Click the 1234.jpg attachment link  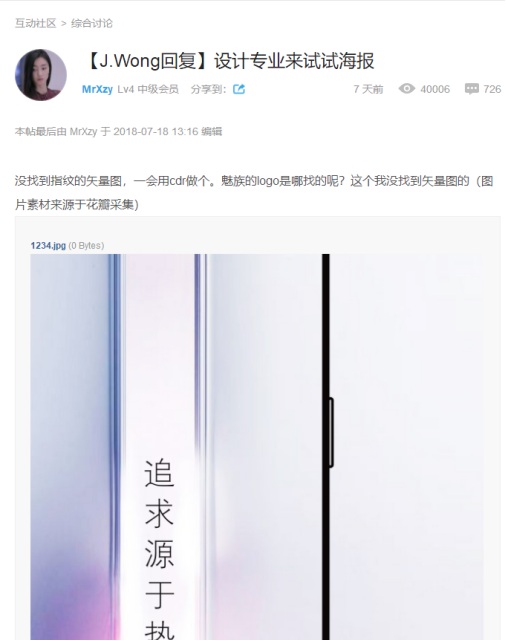48,245
